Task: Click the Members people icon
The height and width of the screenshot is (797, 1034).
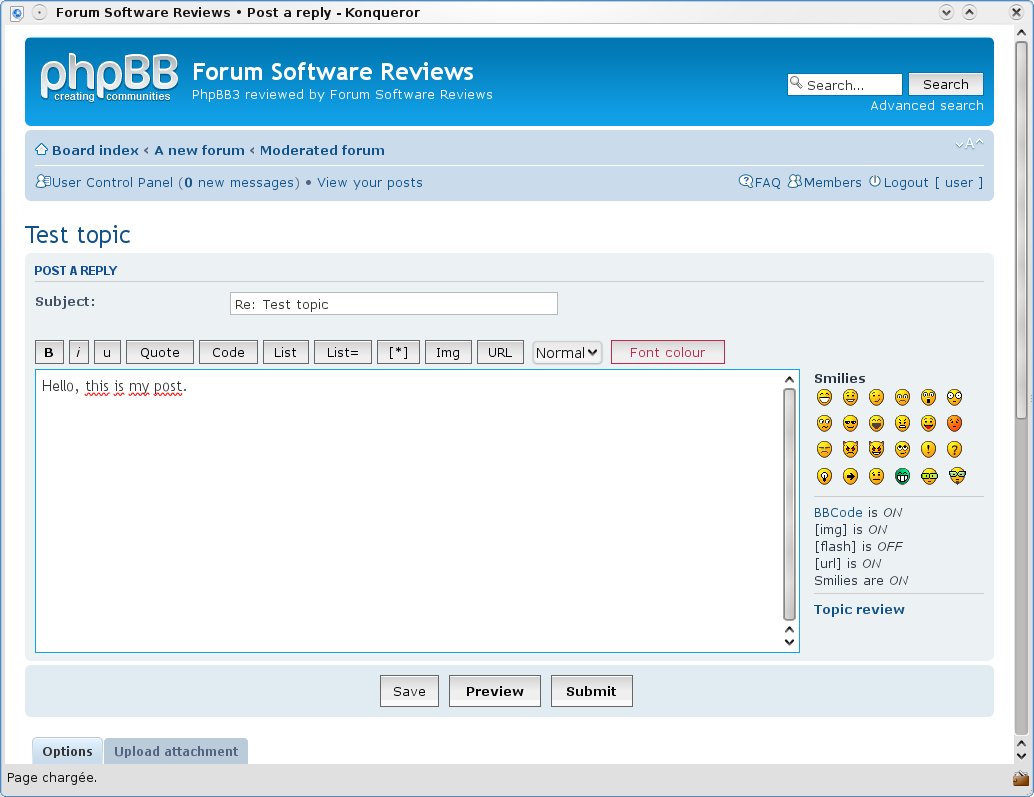Action: (794, 181)
